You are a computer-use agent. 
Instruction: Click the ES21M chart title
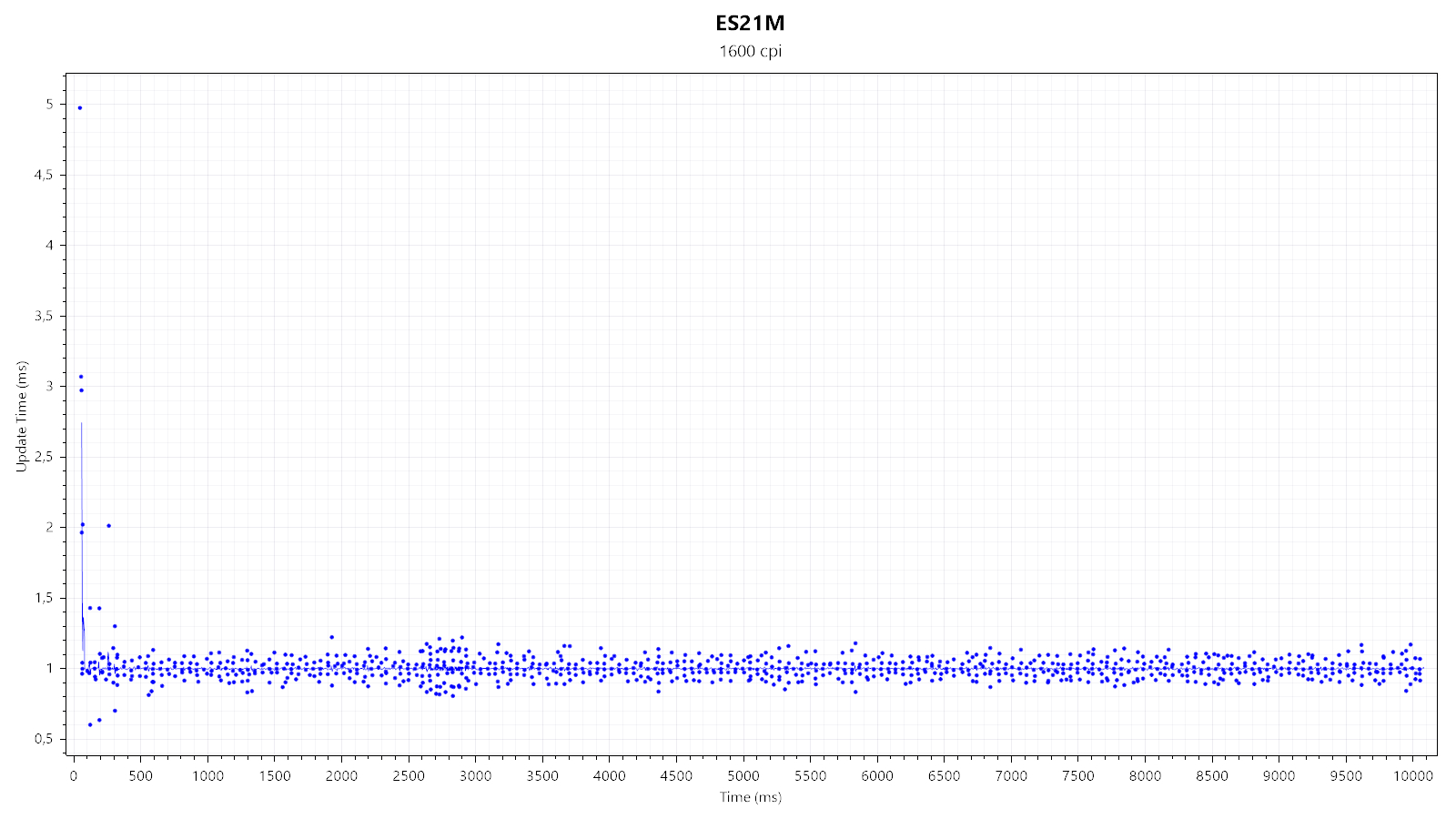[750, 24]
